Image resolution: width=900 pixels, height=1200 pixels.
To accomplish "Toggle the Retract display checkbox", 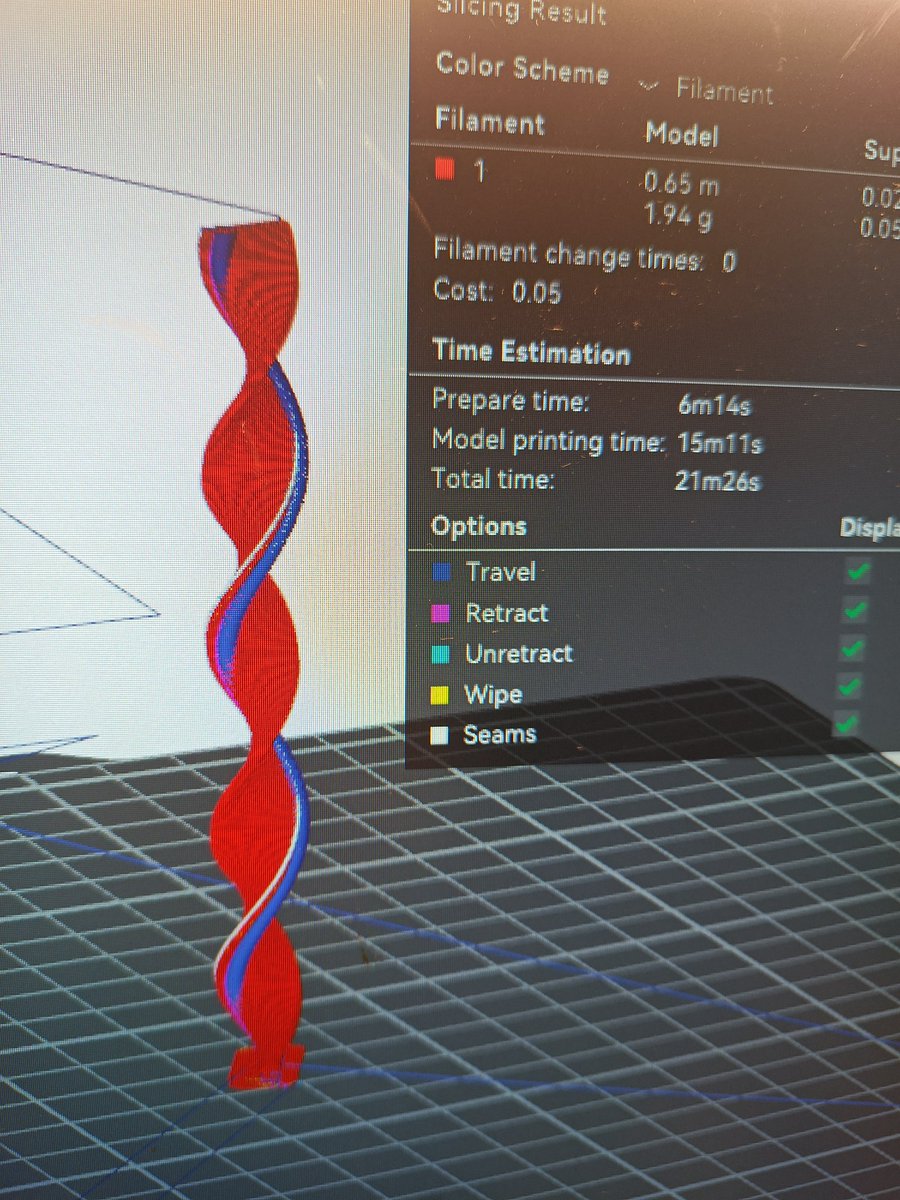I will [x=854, y=610].
